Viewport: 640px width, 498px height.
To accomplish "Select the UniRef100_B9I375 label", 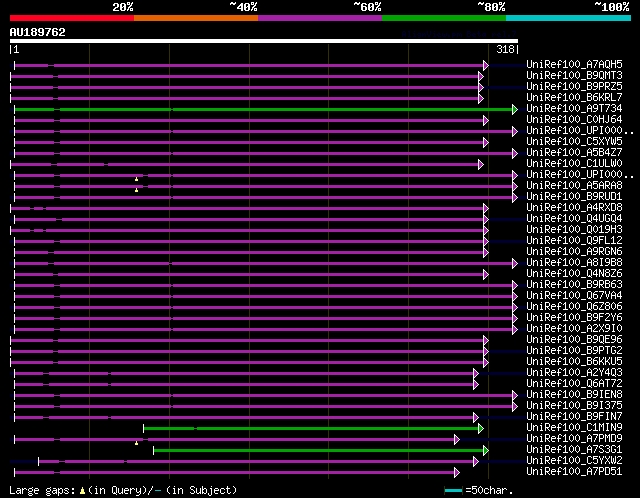I will coord(574,406).
